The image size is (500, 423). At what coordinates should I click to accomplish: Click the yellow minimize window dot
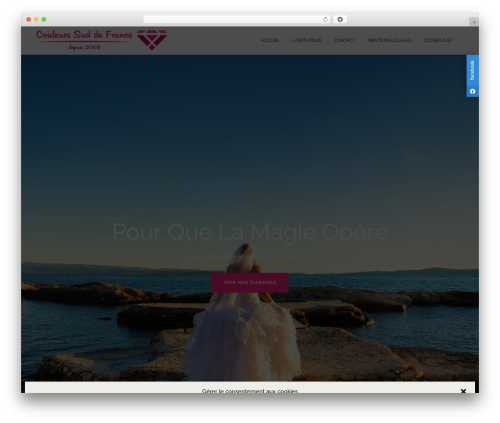click(x=36, y=20)
